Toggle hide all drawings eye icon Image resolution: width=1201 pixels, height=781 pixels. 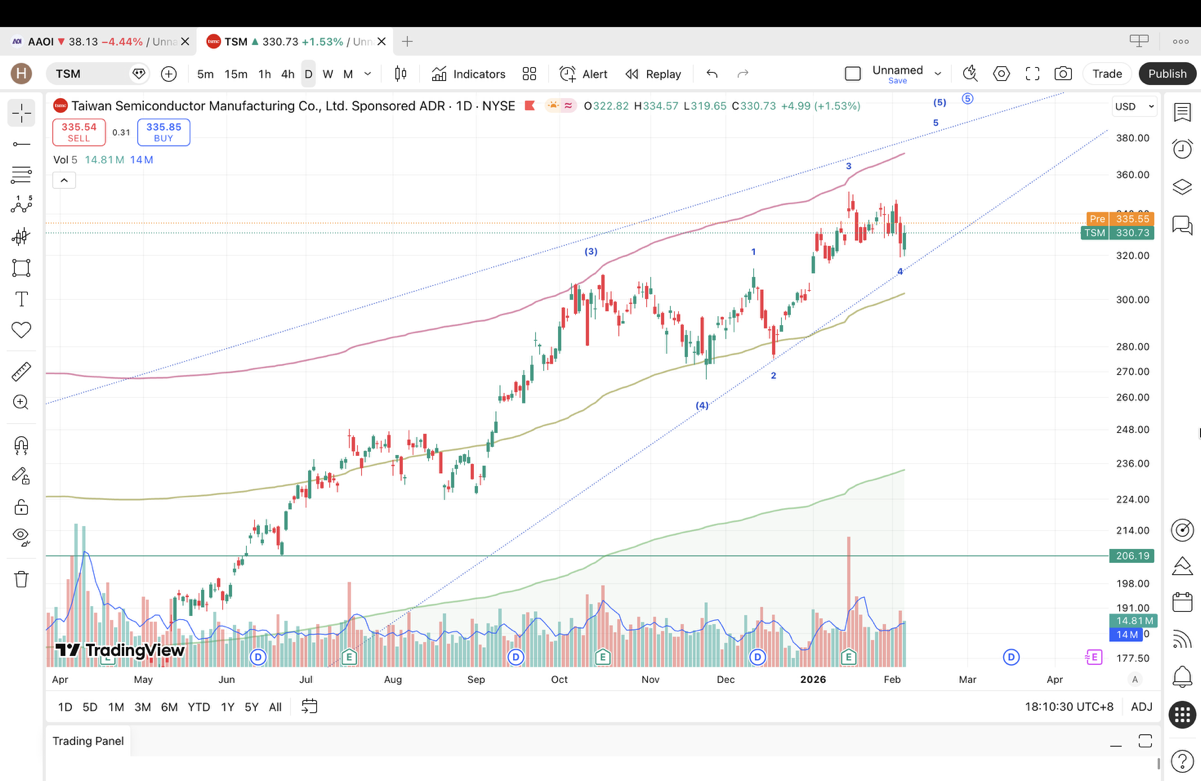(x=21, y=537)
